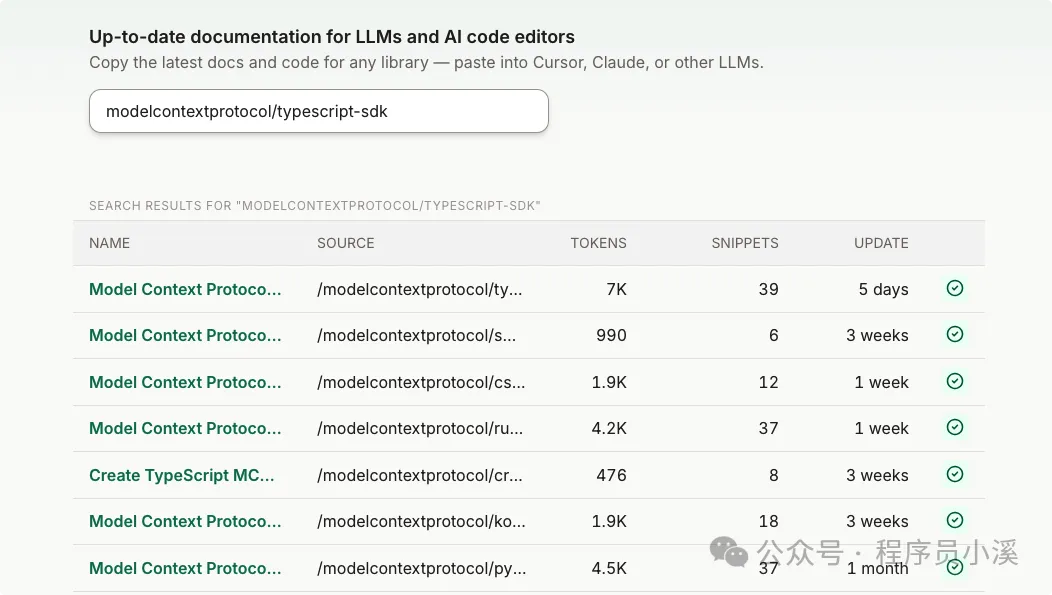The height and width of the screenshot is (595, 1052).
Task: Click the /modelcontextprotocol/ty... source path
Action: [x=420, y=289]
